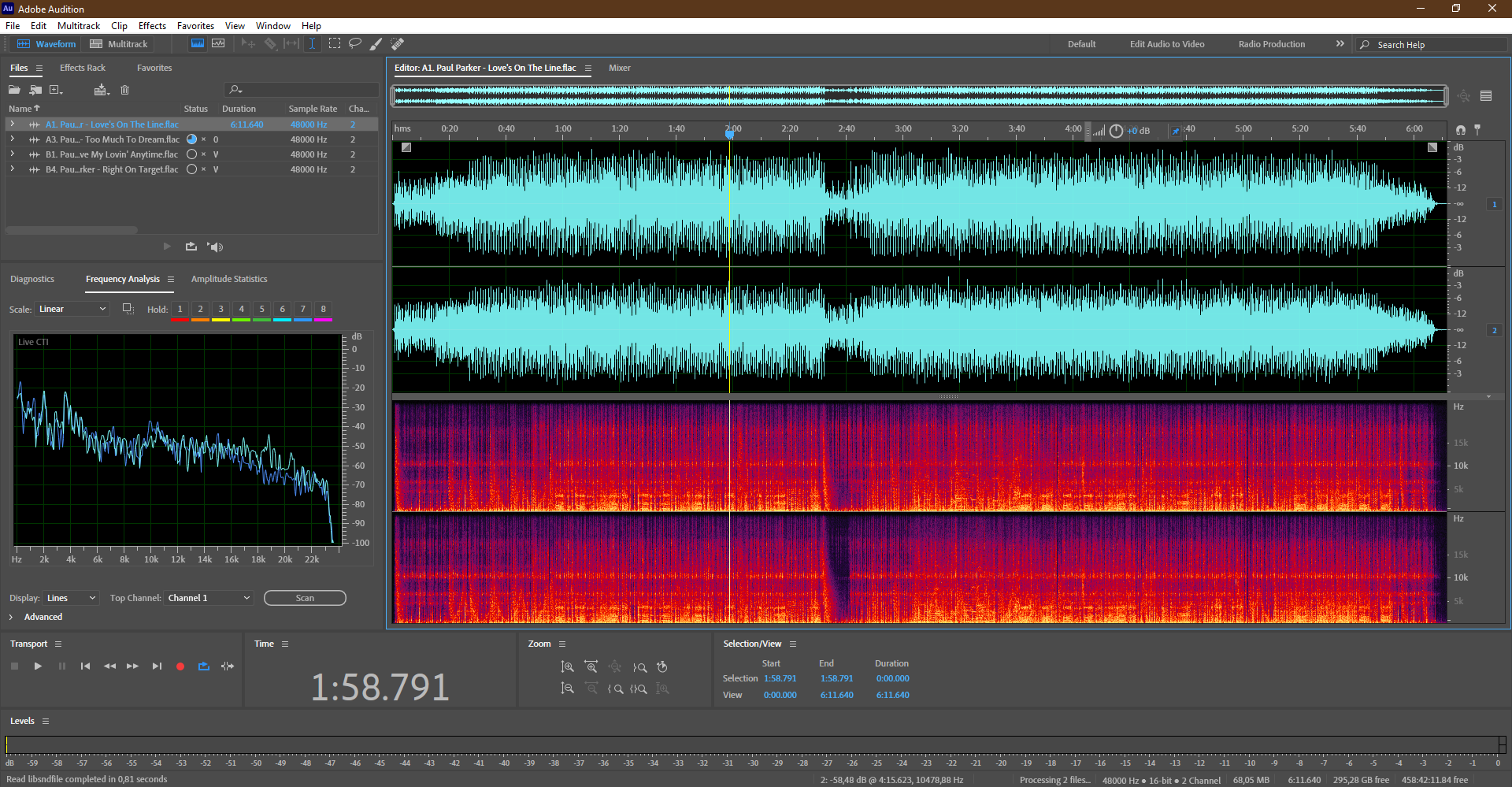Click the red Record button
Screen dimensions: 1512x787
[180, 666]
